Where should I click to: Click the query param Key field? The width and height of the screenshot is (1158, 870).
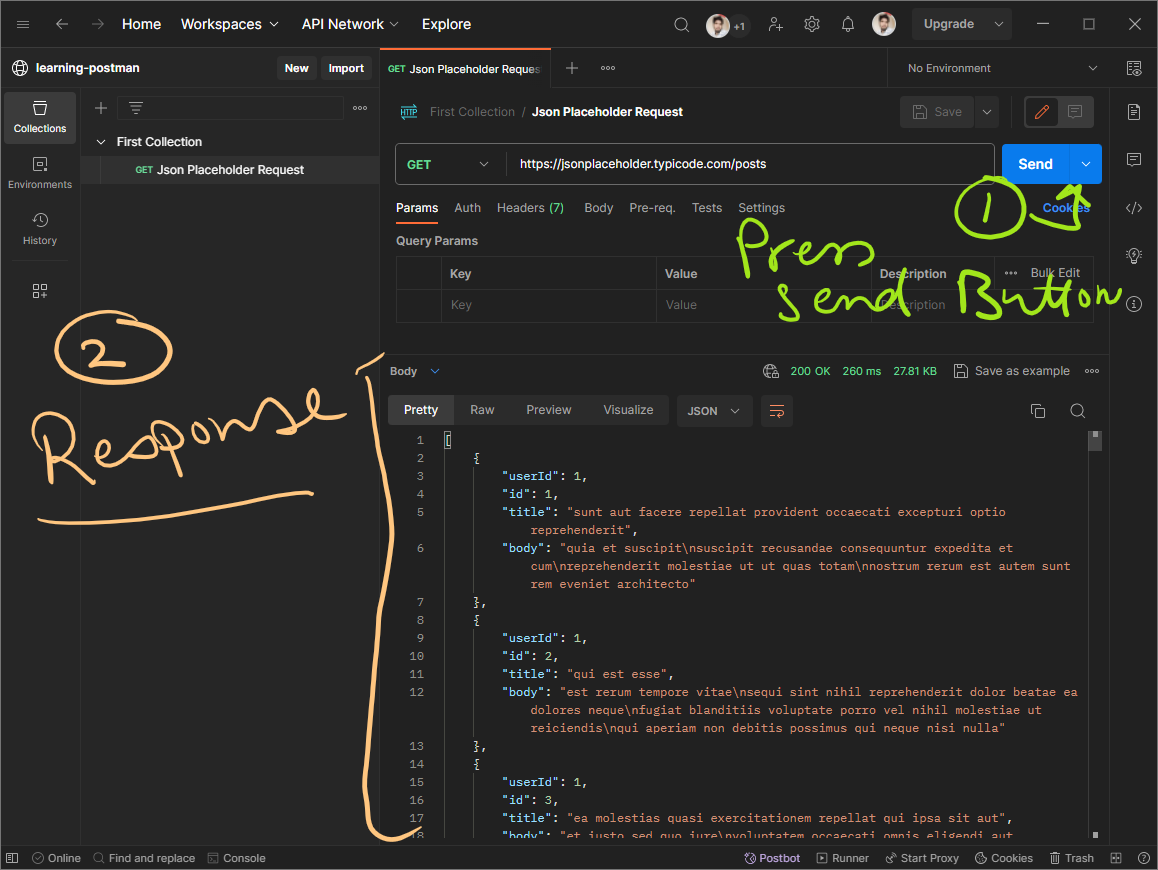[x=549, y=305]
